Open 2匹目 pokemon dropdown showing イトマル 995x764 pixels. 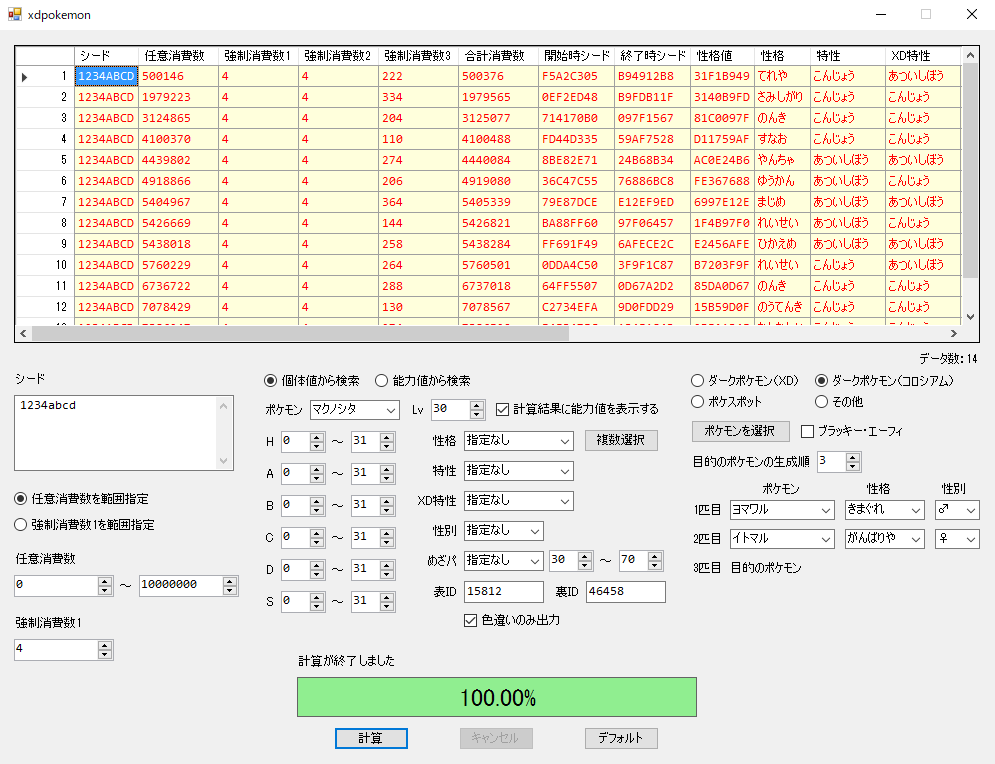coord(782,539)
